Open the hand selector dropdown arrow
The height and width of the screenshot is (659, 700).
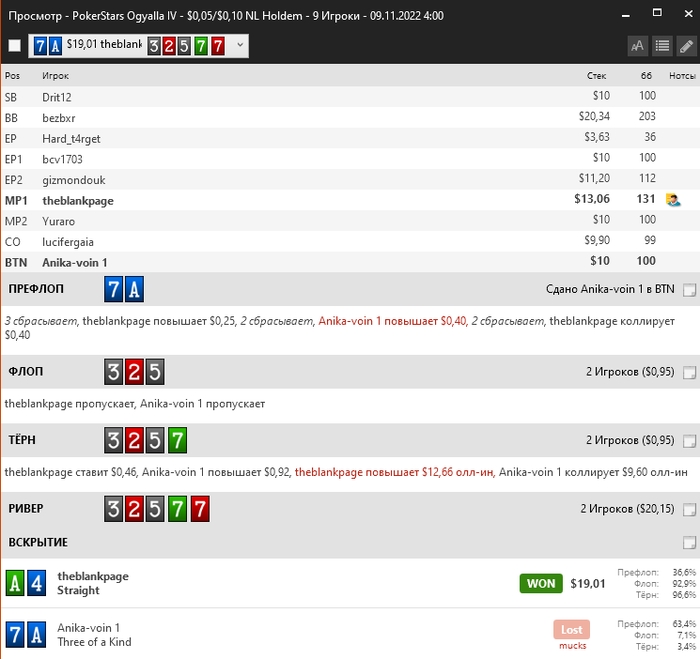click(x=240, y=46)
